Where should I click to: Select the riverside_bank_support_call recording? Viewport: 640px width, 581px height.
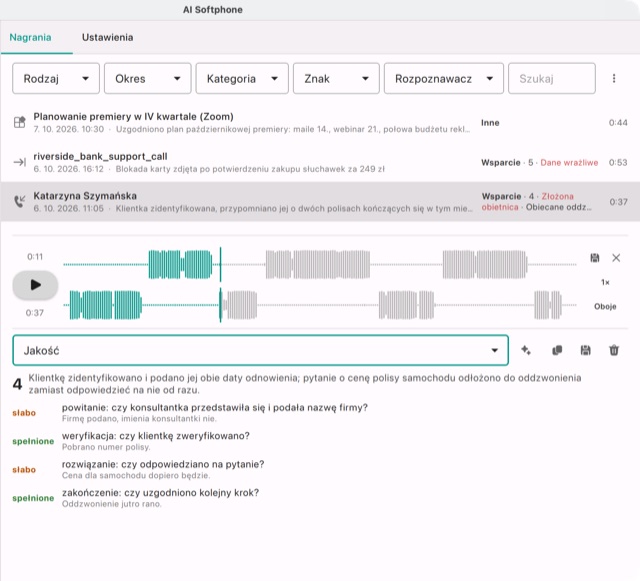(320, 162)
